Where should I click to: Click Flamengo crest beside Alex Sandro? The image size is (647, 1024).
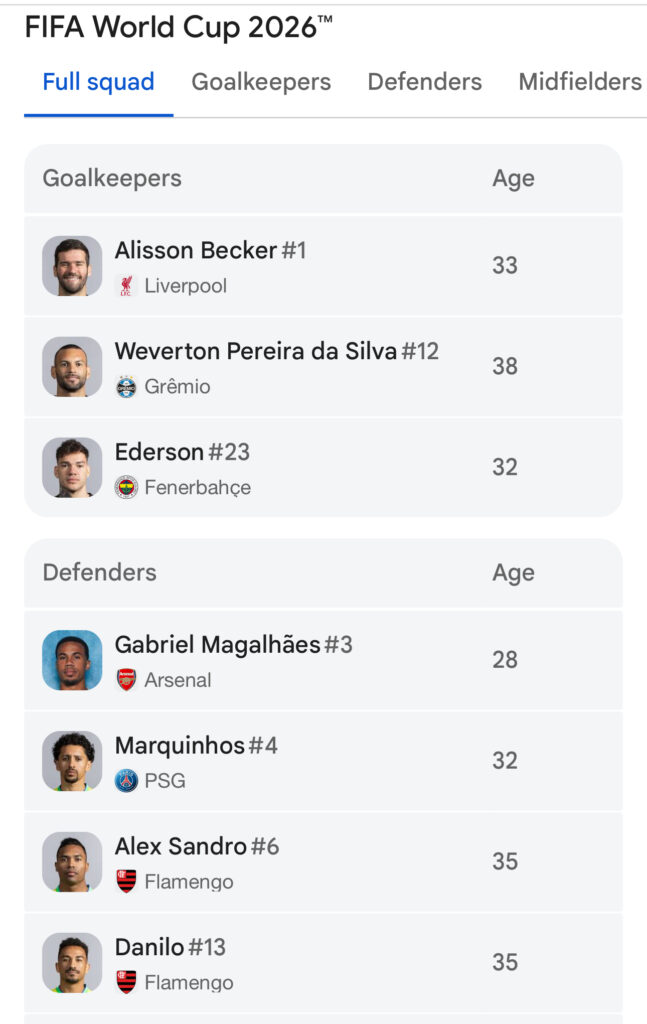point(126,881)
